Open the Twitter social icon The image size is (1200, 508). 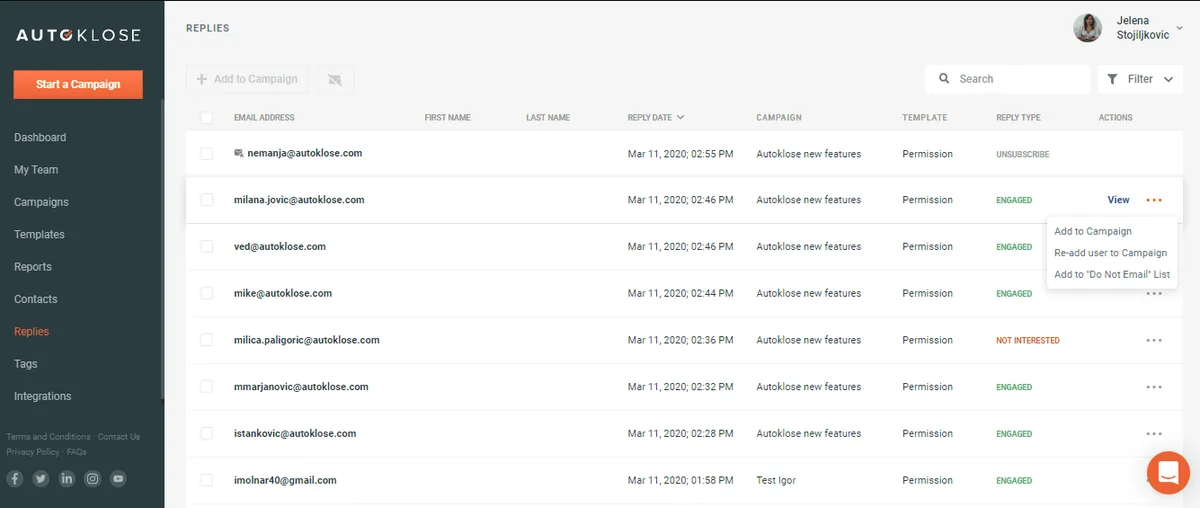pos(41,479)
